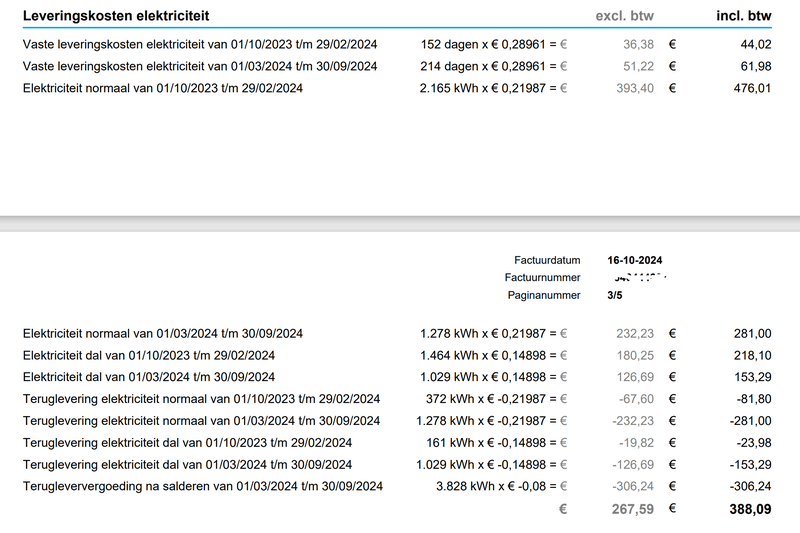The height and width of the screenshot is (533, 800).
Task: Click calculation '1.029 kWh x € 0,14898'
Action: (483, 377)
